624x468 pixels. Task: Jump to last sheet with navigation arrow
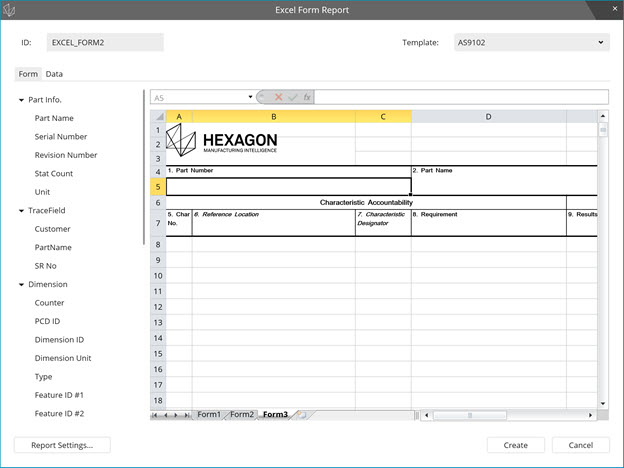pyautogui.click(x=187, y=415)
